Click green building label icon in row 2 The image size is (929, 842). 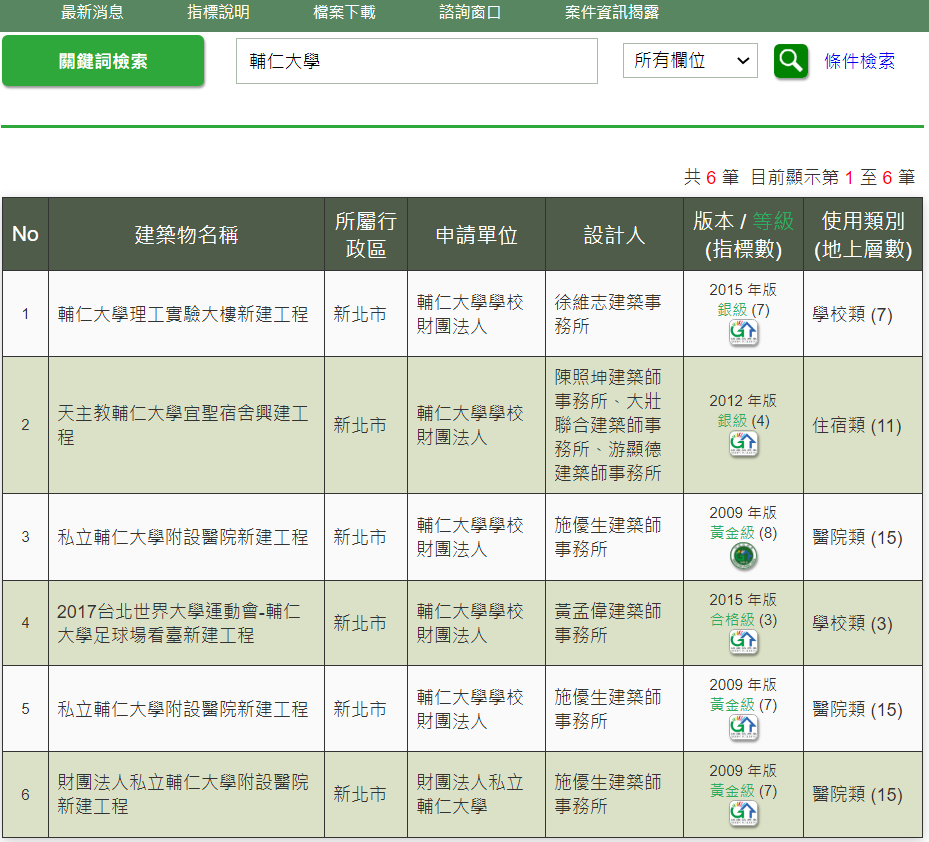[743, 443]
